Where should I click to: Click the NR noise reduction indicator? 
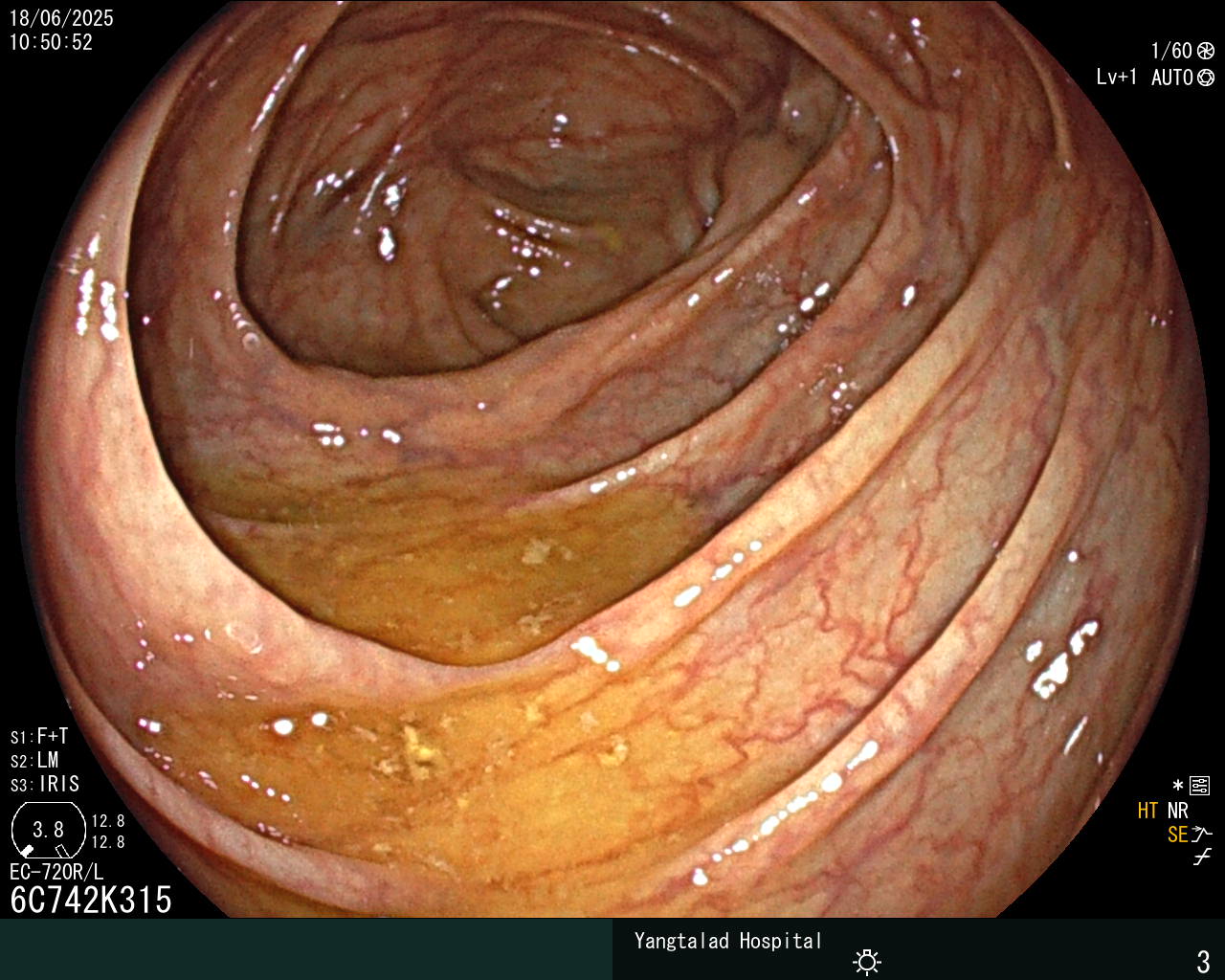pyautogui.click(x=1177, y=811)
